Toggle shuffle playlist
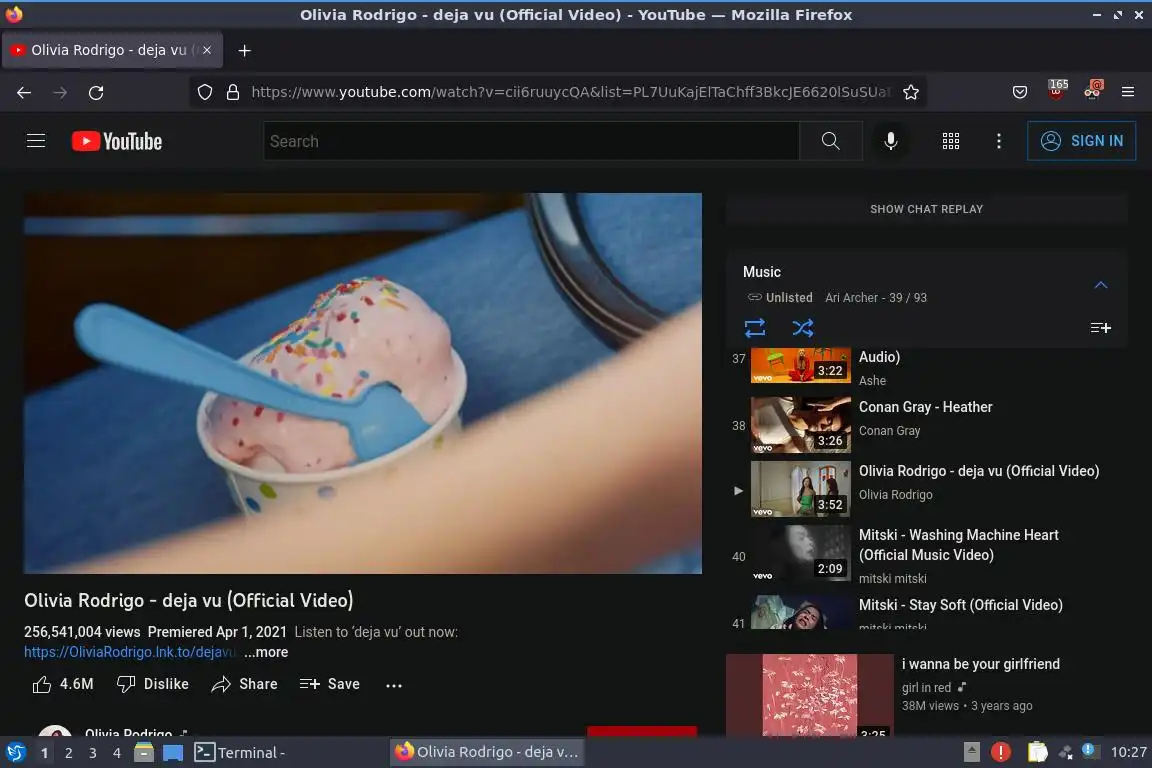The image size is (1152, 768). tap(802, 328)
